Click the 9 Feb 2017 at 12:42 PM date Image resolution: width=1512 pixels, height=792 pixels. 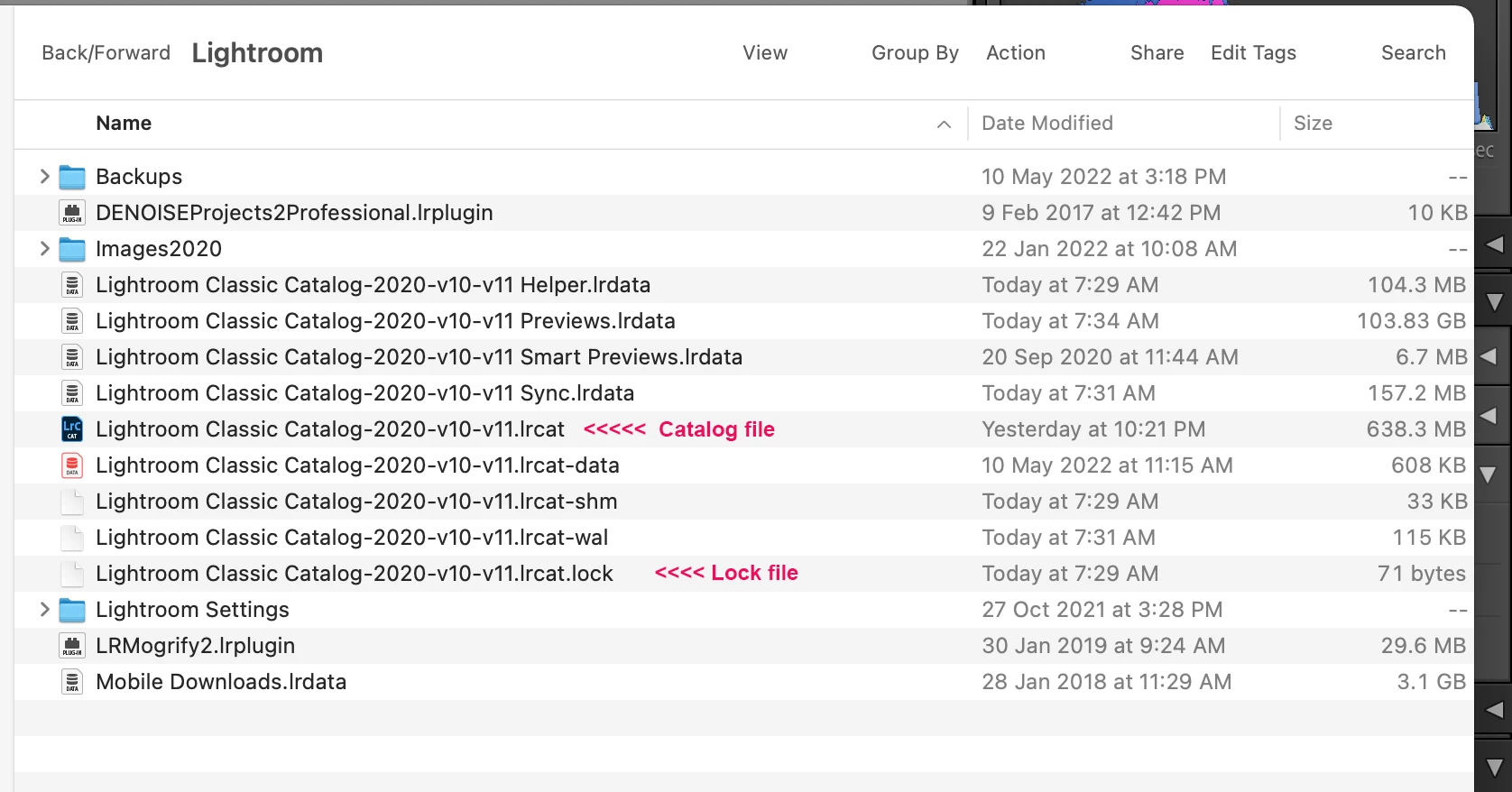pos(1101,213)
